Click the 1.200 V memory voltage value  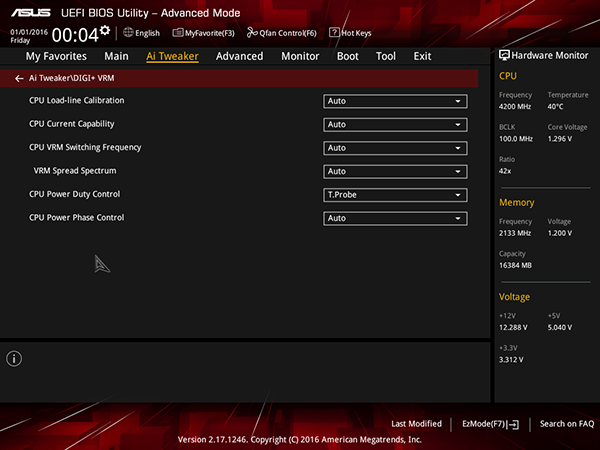coord(560,233)
